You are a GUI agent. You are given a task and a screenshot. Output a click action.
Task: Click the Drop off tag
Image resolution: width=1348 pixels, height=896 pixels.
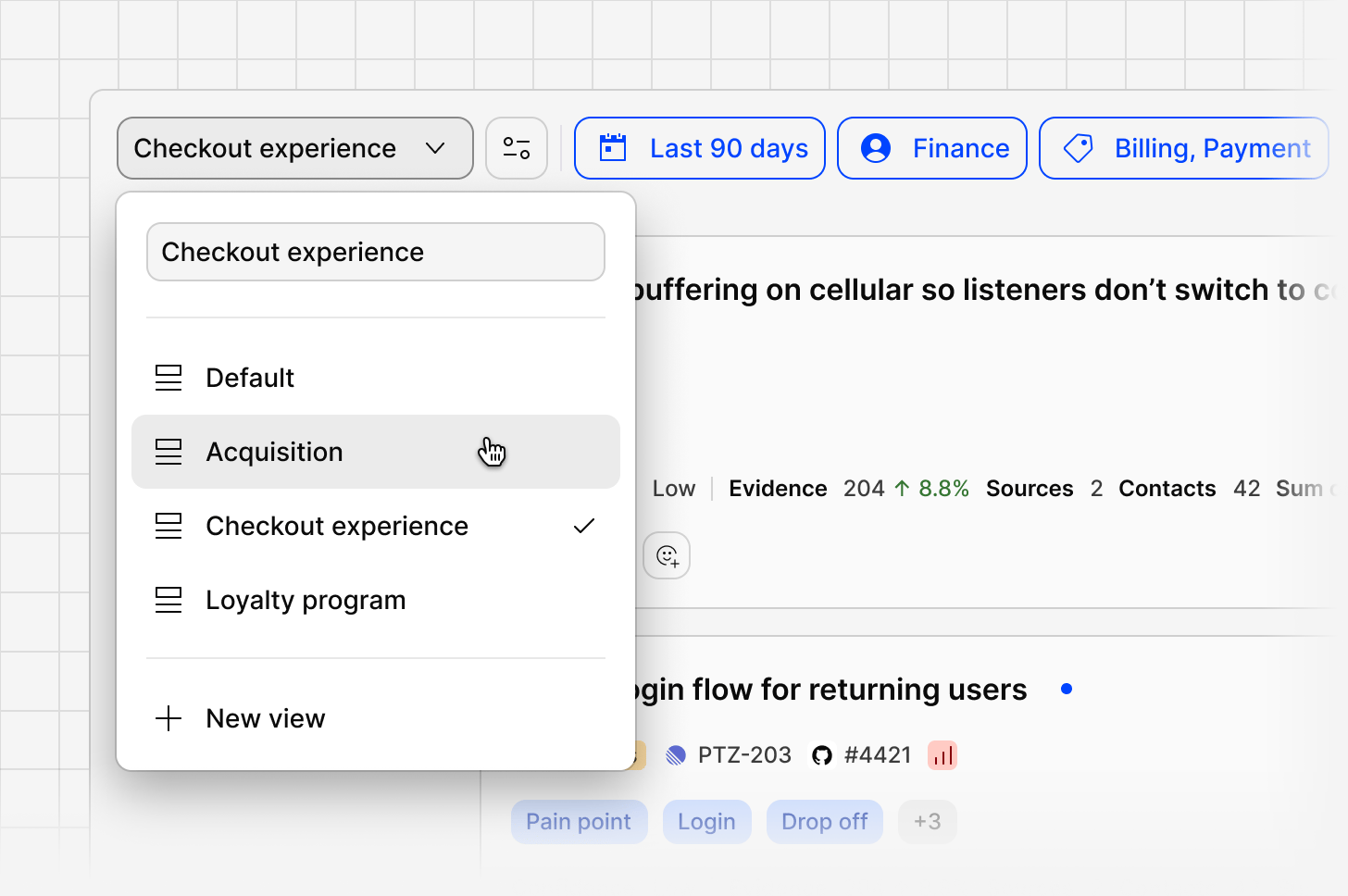coord(824,822)
